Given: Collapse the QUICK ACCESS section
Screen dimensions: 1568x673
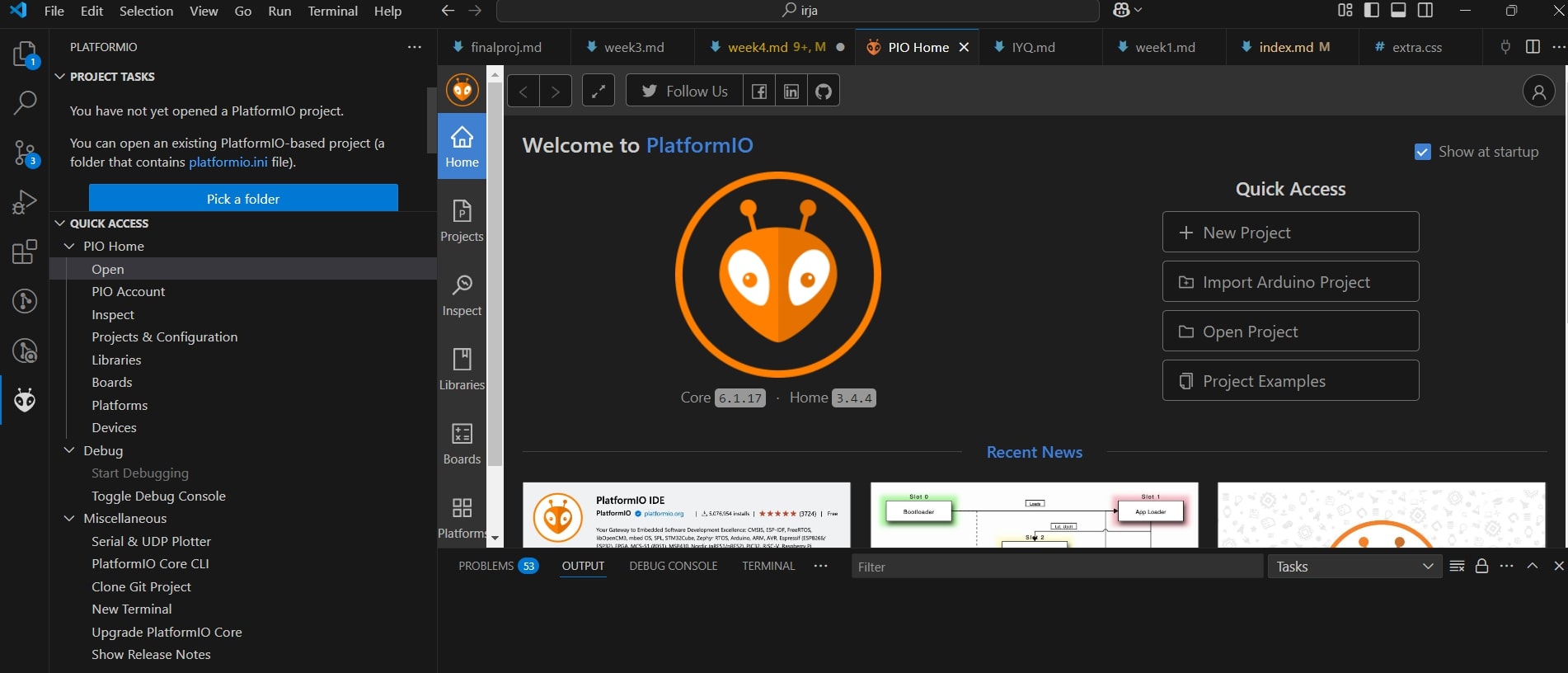Looking at the screenshot, I should coord(59,224).
